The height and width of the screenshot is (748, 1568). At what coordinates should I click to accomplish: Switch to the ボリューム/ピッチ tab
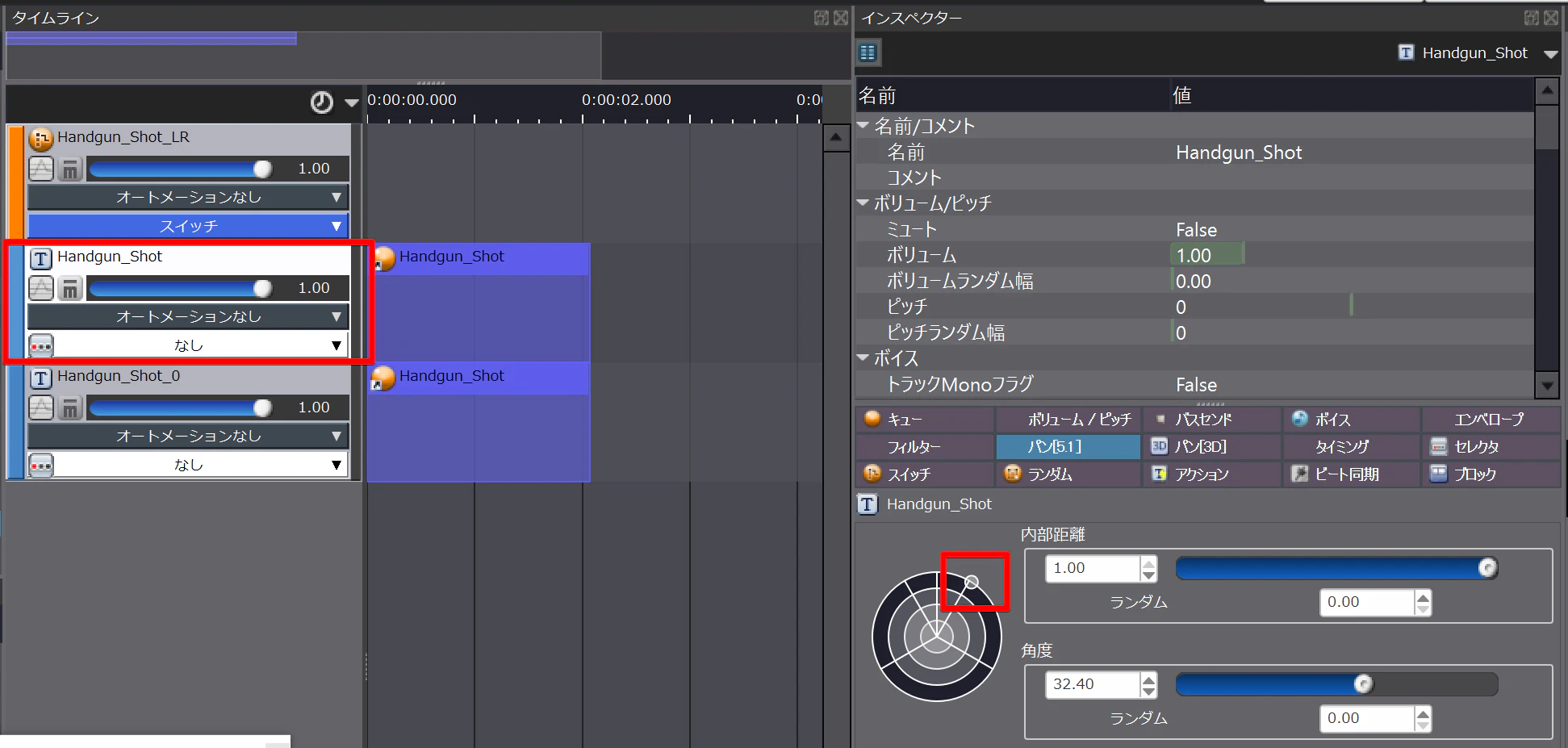(1068, 420)
